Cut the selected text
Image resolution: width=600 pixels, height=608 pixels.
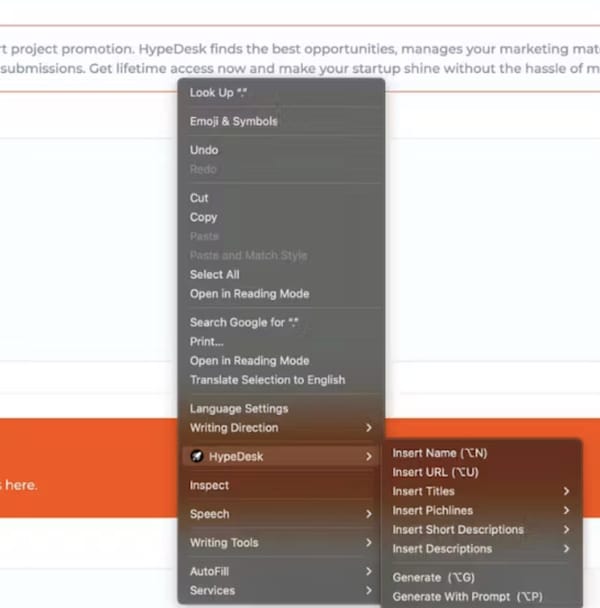tap(199, 198)
